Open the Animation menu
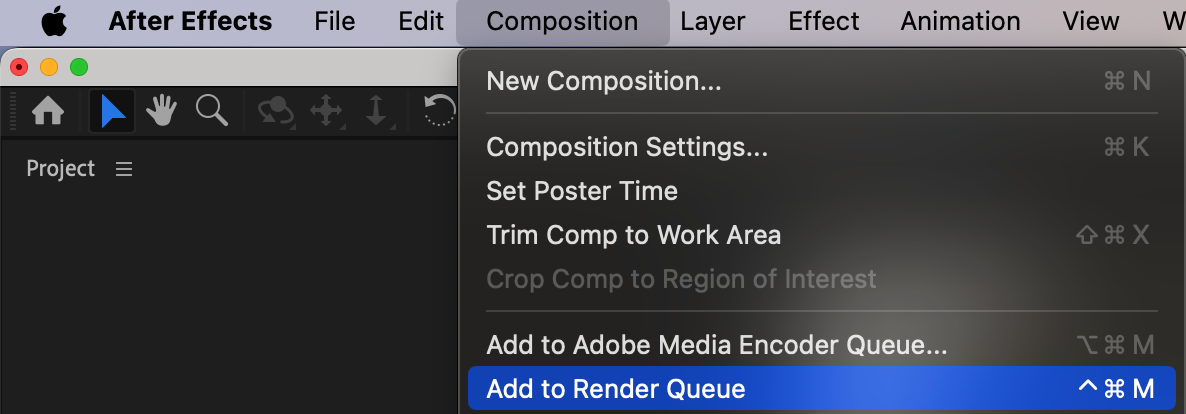Image resolution: width=1186 pixels, height=414 pixels. point(960,21)
